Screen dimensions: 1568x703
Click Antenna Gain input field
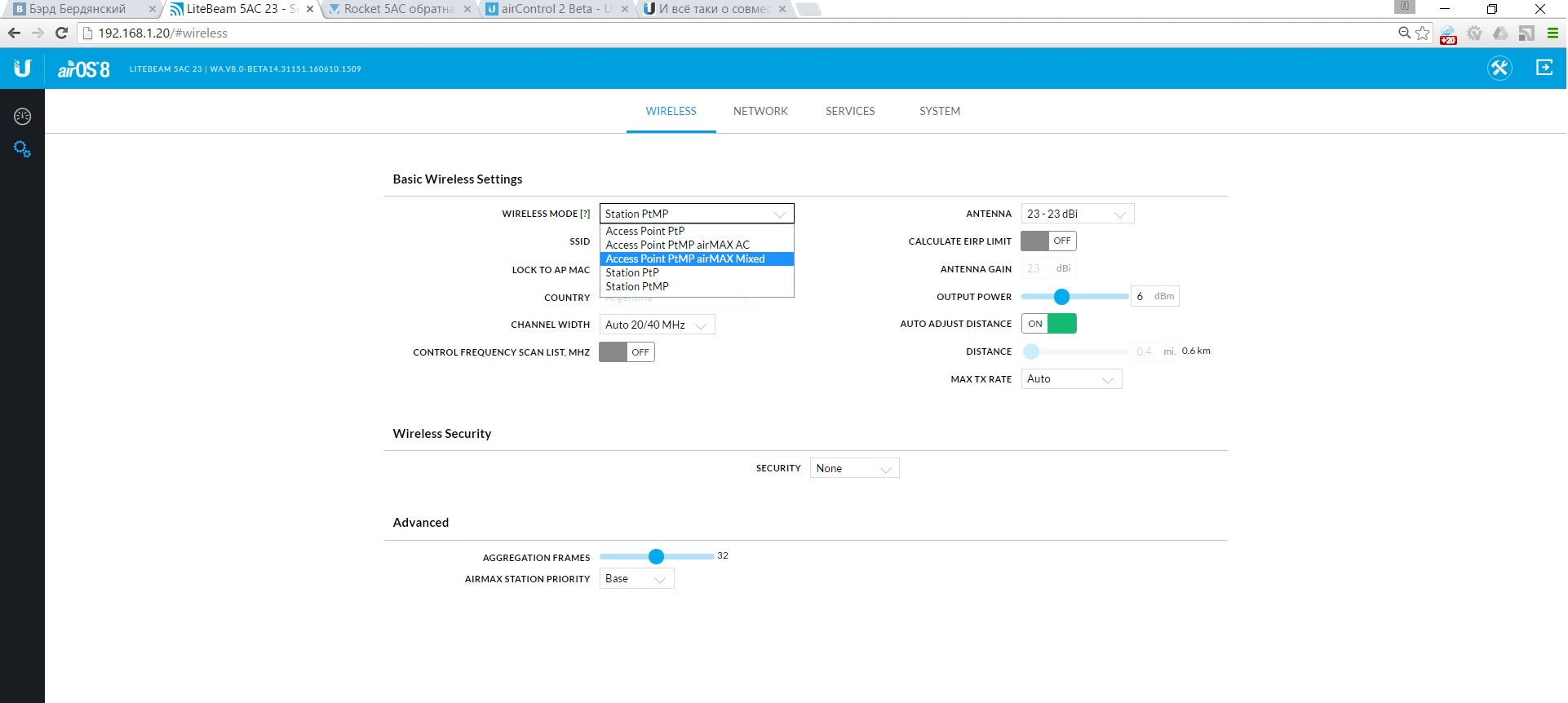click(x=1048, y=268)
